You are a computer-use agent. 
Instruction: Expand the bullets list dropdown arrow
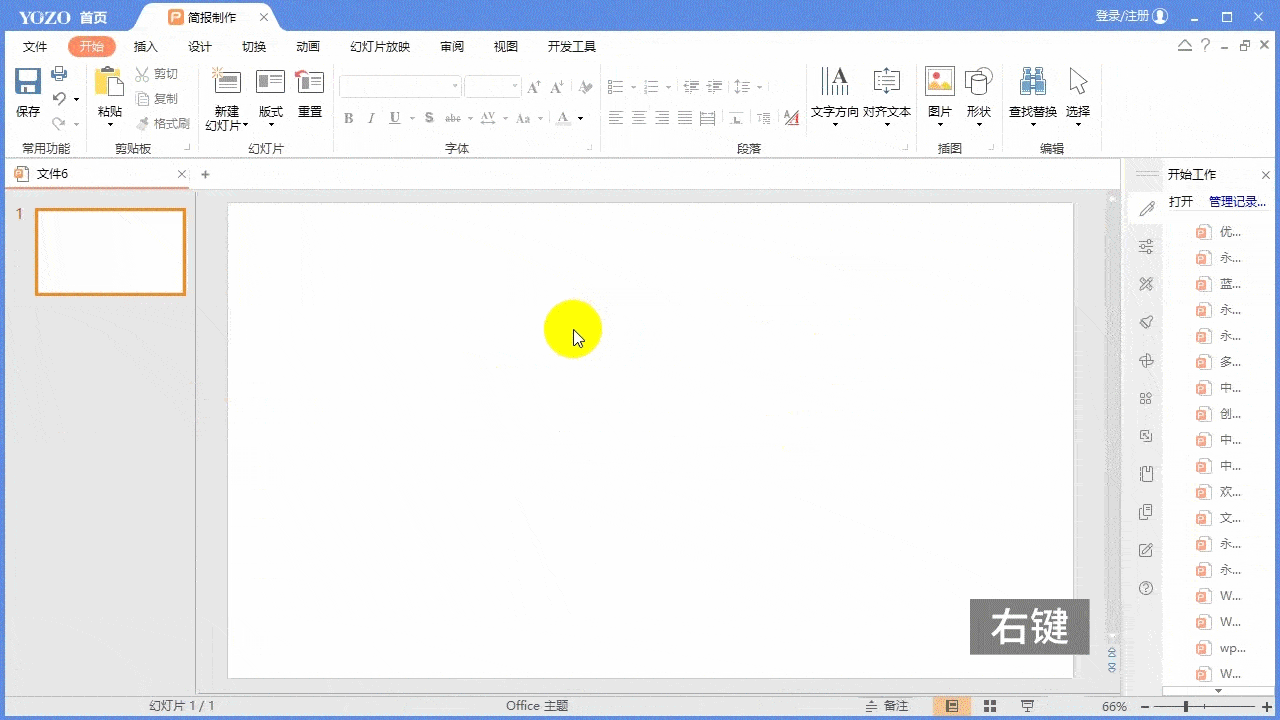pyautogui.click(x=633, y=88)
